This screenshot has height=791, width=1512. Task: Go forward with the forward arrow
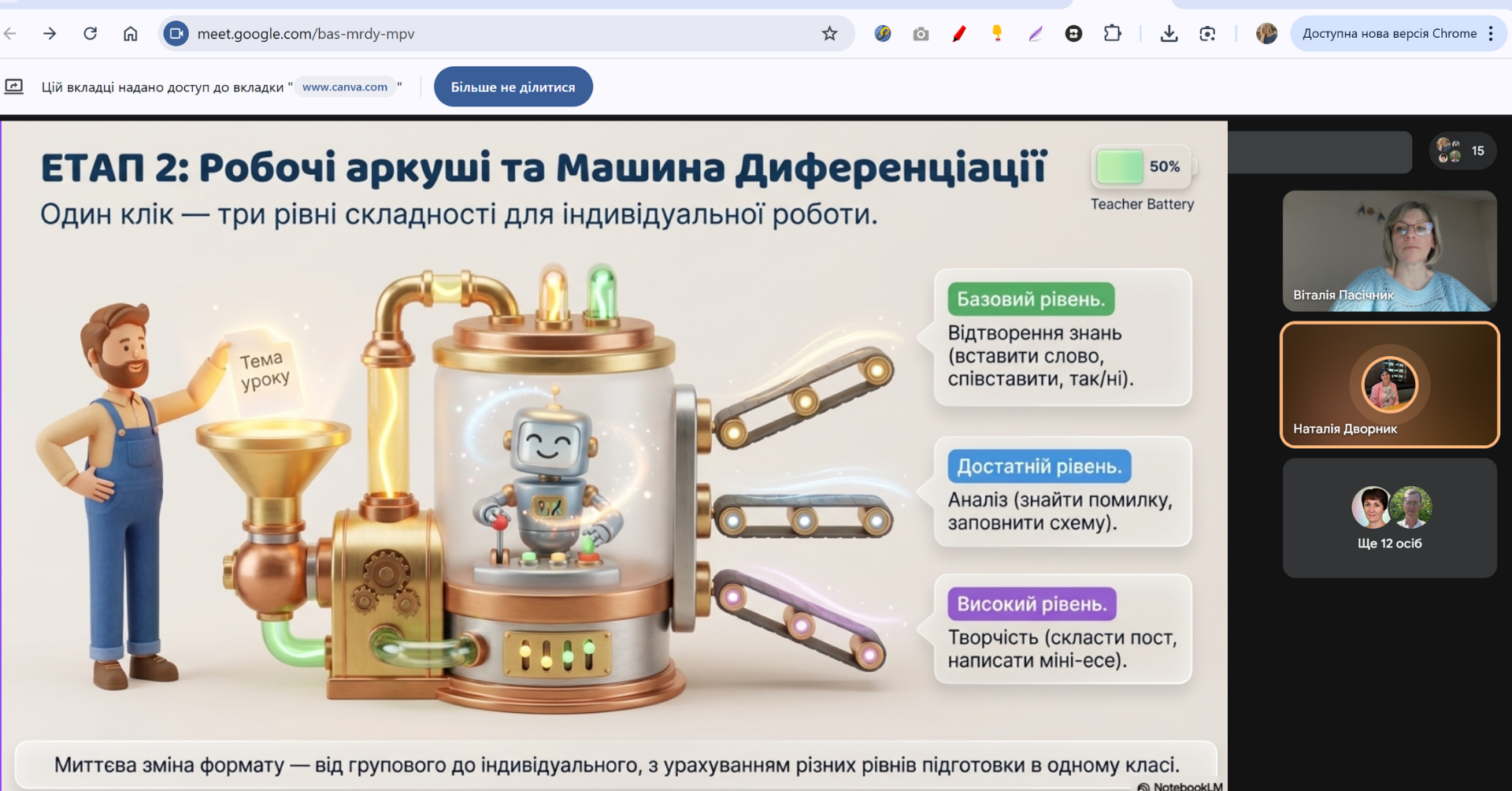(50, 33)
